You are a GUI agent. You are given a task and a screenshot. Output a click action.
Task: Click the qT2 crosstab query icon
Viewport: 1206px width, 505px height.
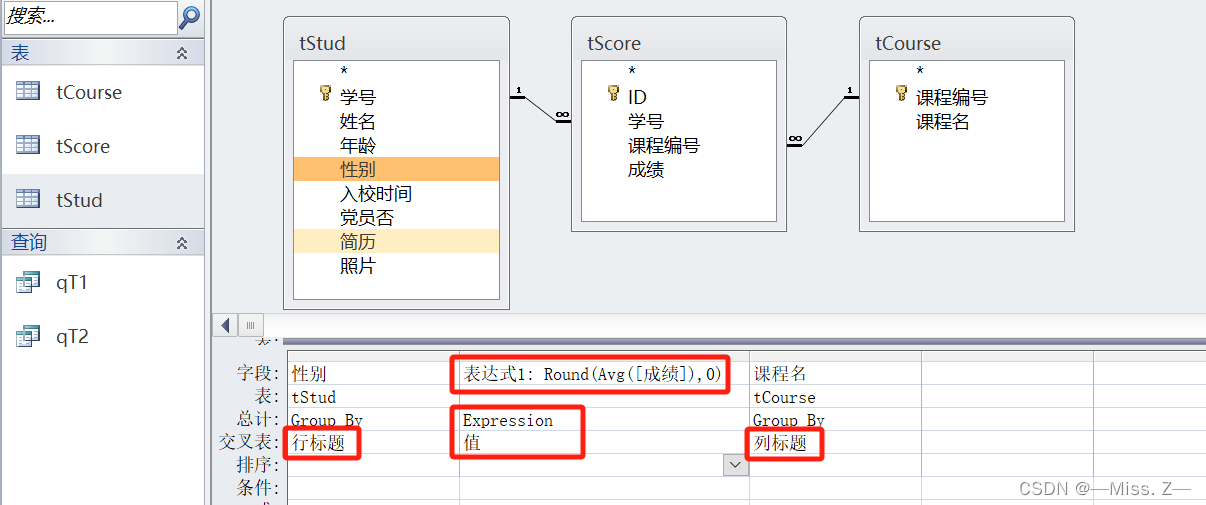point(28,337)
